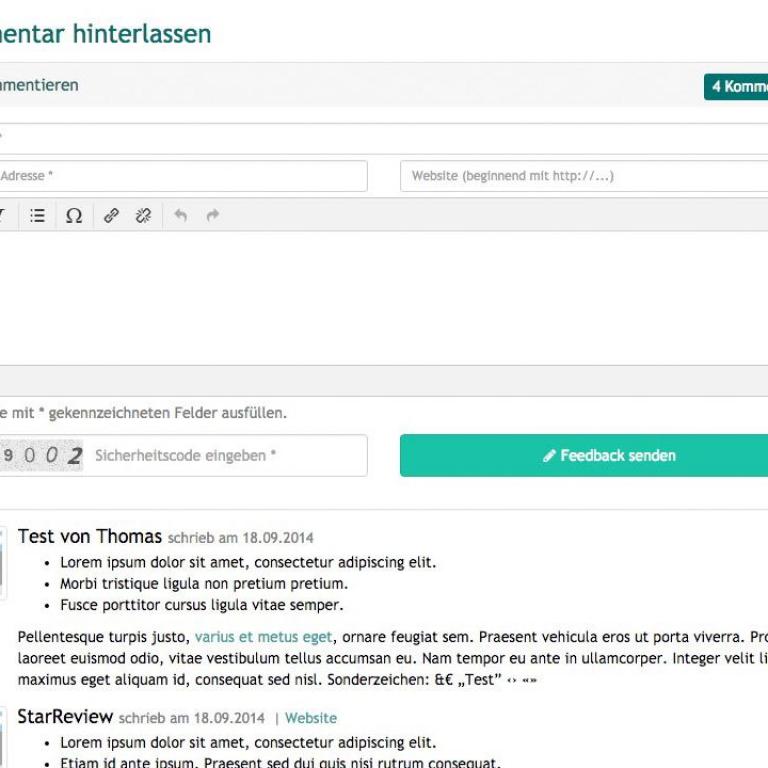768x768 pixels.
Task: Open the 'varius et metus eget' link
Action: tap(263, 637)
